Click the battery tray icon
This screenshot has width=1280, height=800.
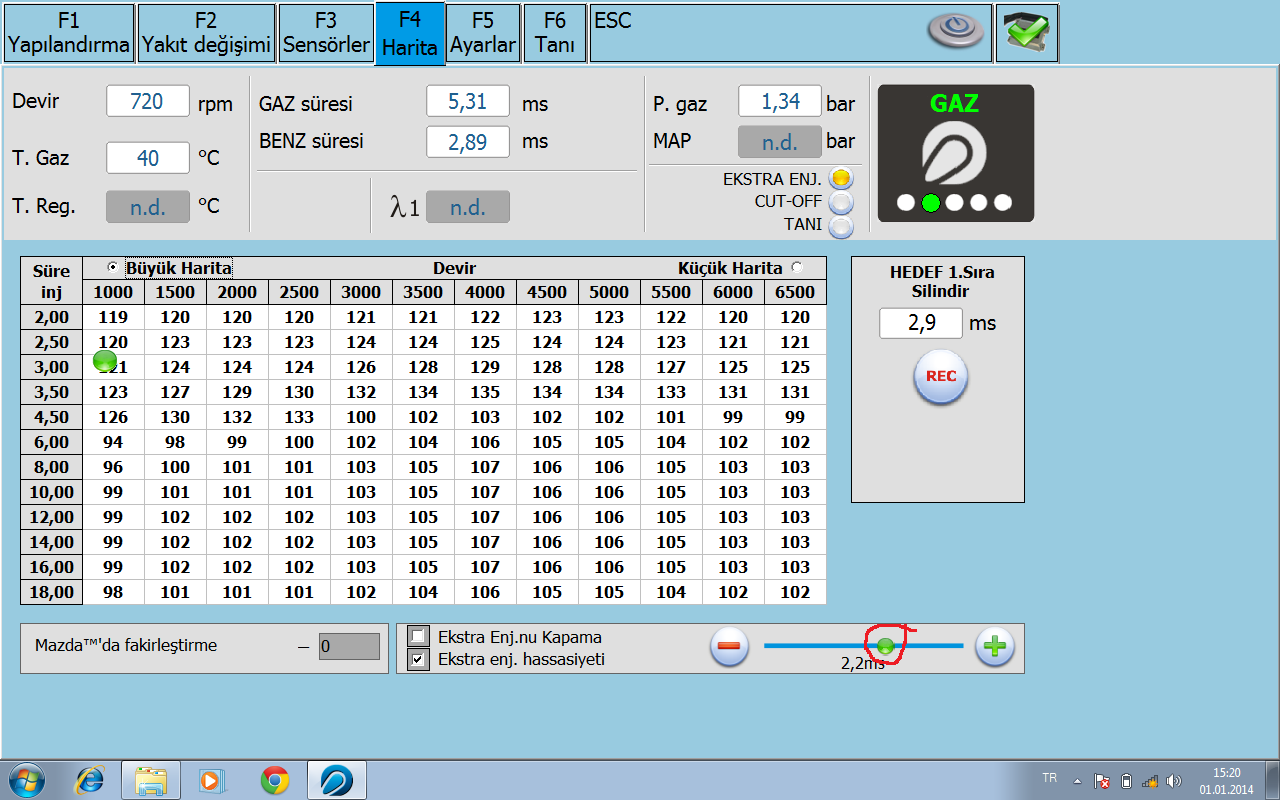(1126, 781)
